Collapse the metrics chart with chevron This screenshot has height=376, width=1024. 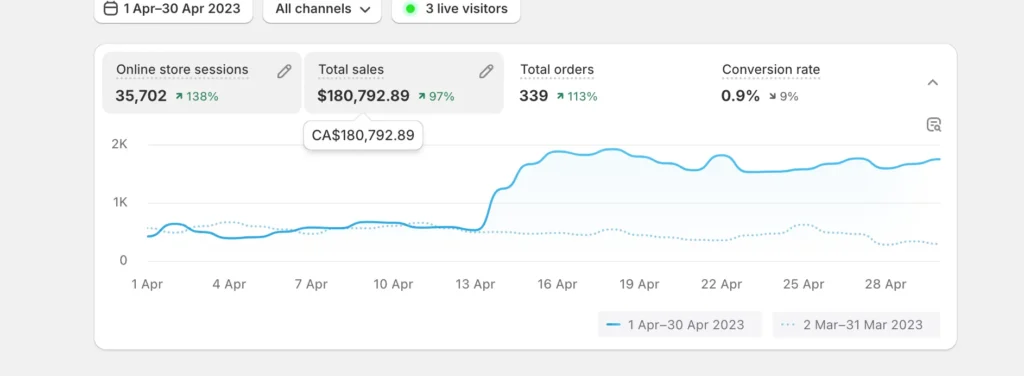933,82
